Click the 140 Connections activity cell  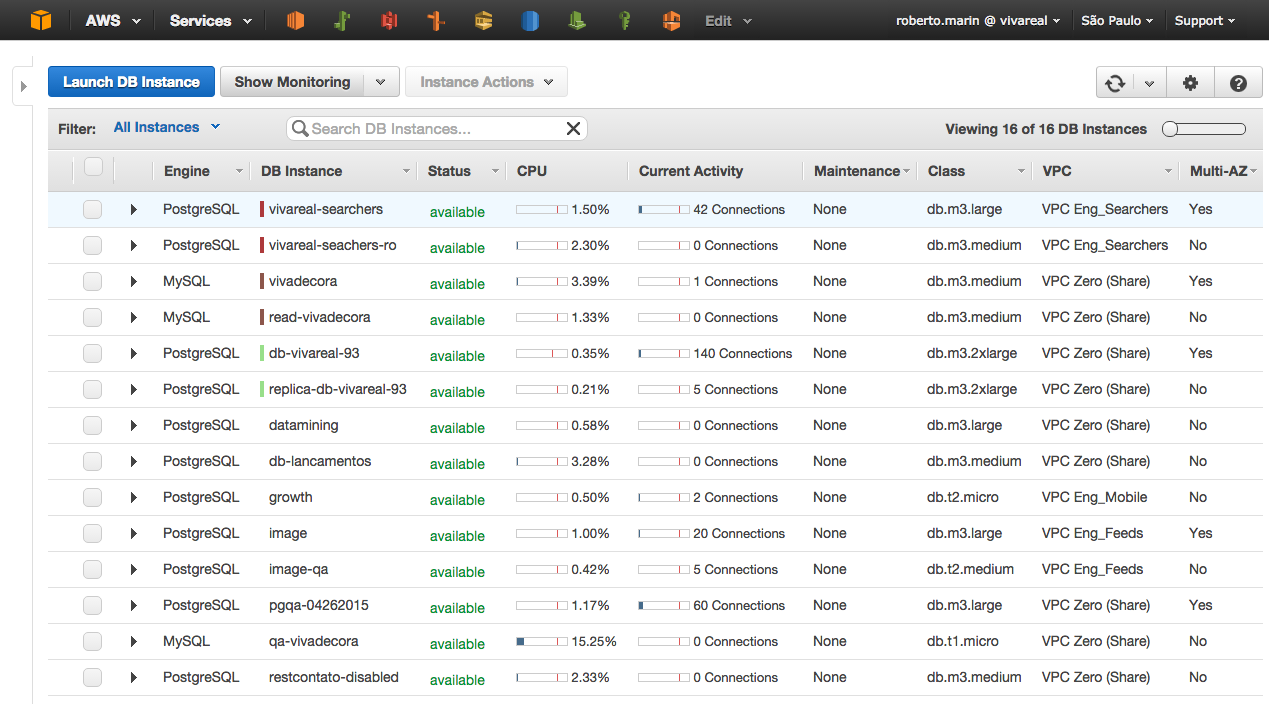click(x=715, y=353)
